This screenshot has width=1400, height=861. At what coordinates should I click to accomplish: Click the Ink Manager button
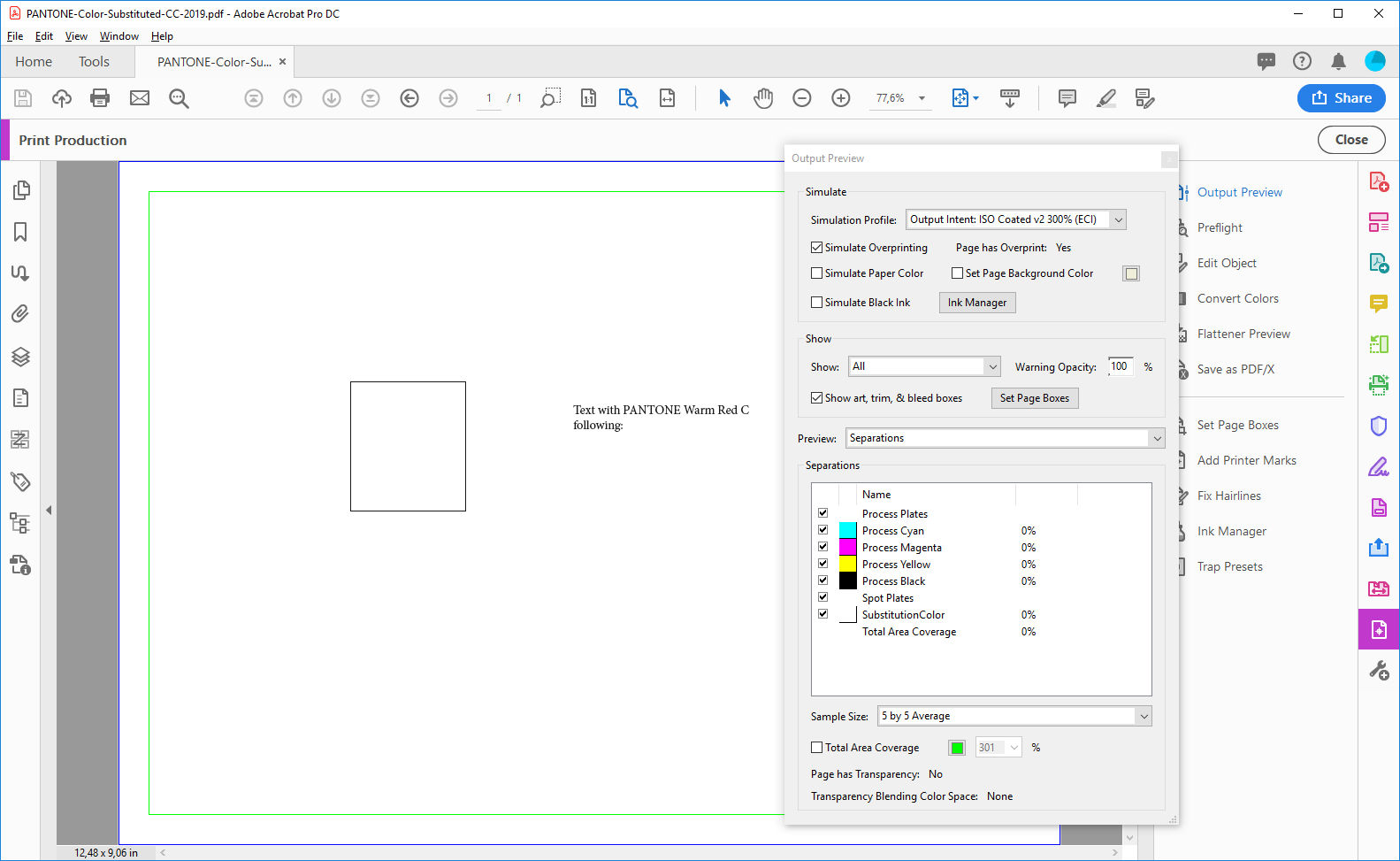977,303
